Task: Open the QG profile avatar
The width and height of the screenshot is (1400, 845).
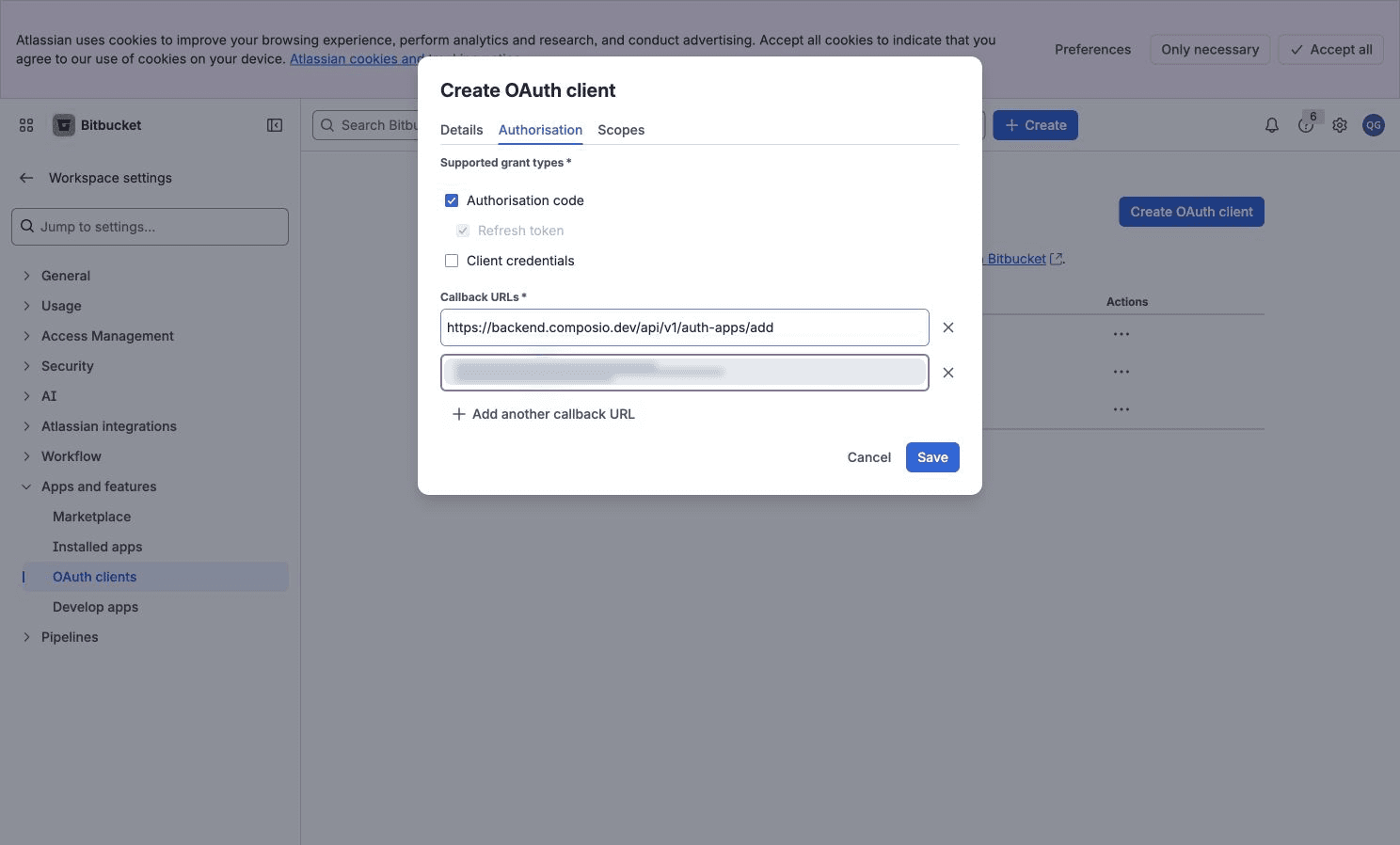Action: coord(1374,125)
